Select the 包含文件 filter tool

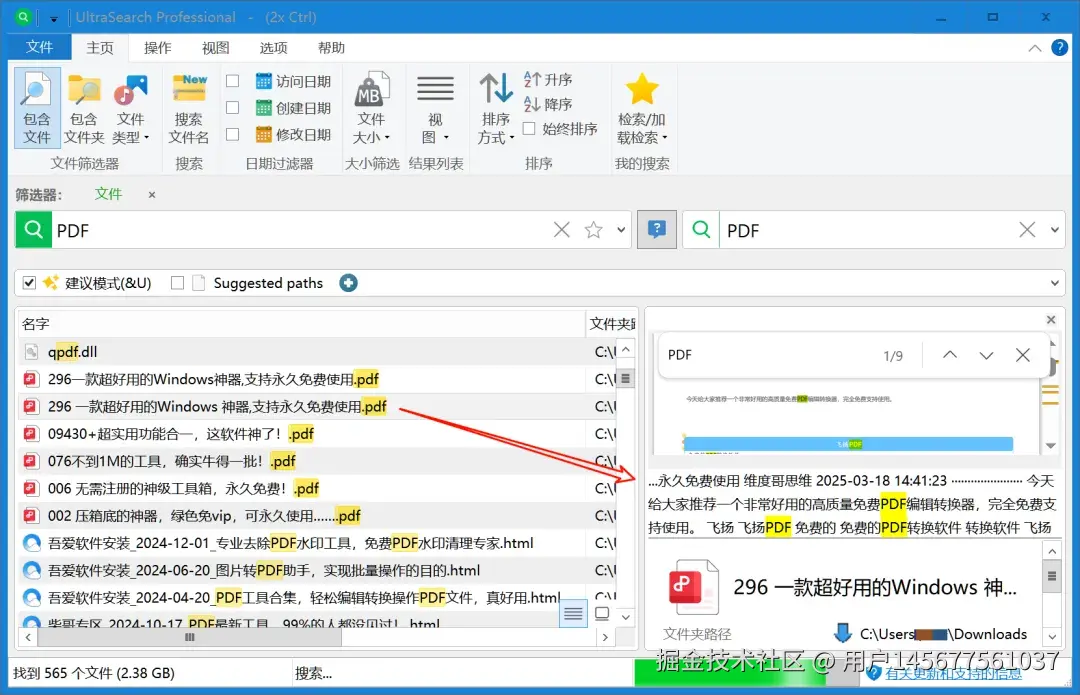coord(36,105)
